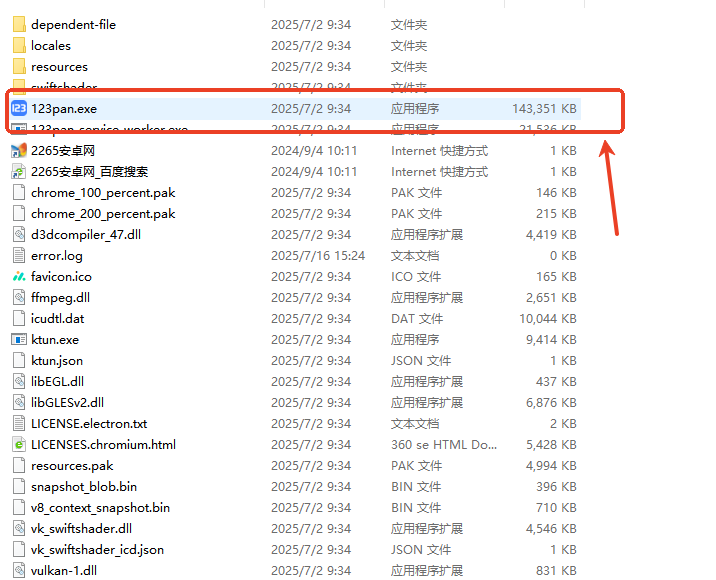716x580 pixels.
Task: Select file name snapshot_blob.bin
Action: point(84,487)
